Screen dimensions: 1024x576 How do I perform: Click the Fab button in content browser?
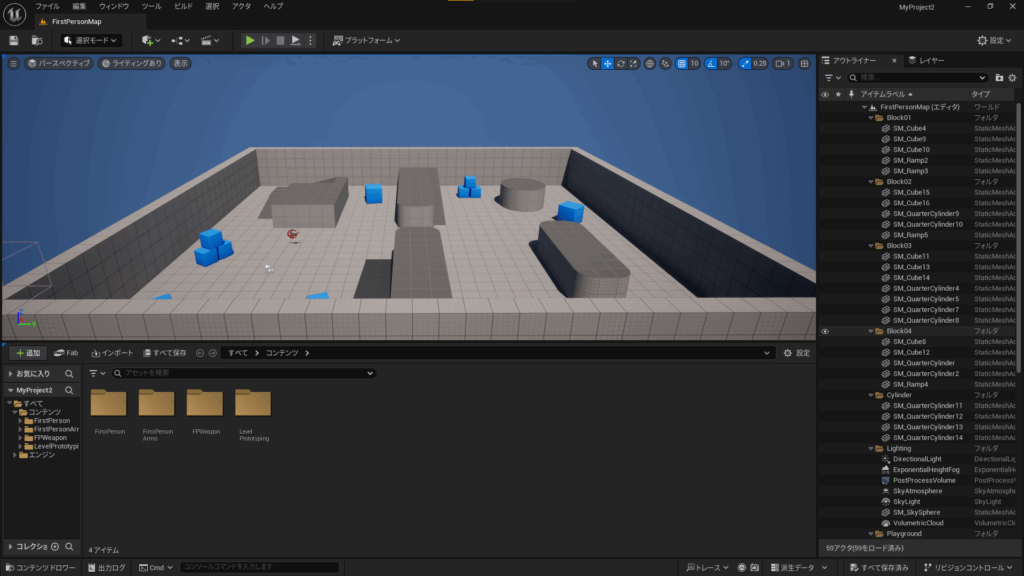pyautogui.click(x=67, y=353)
